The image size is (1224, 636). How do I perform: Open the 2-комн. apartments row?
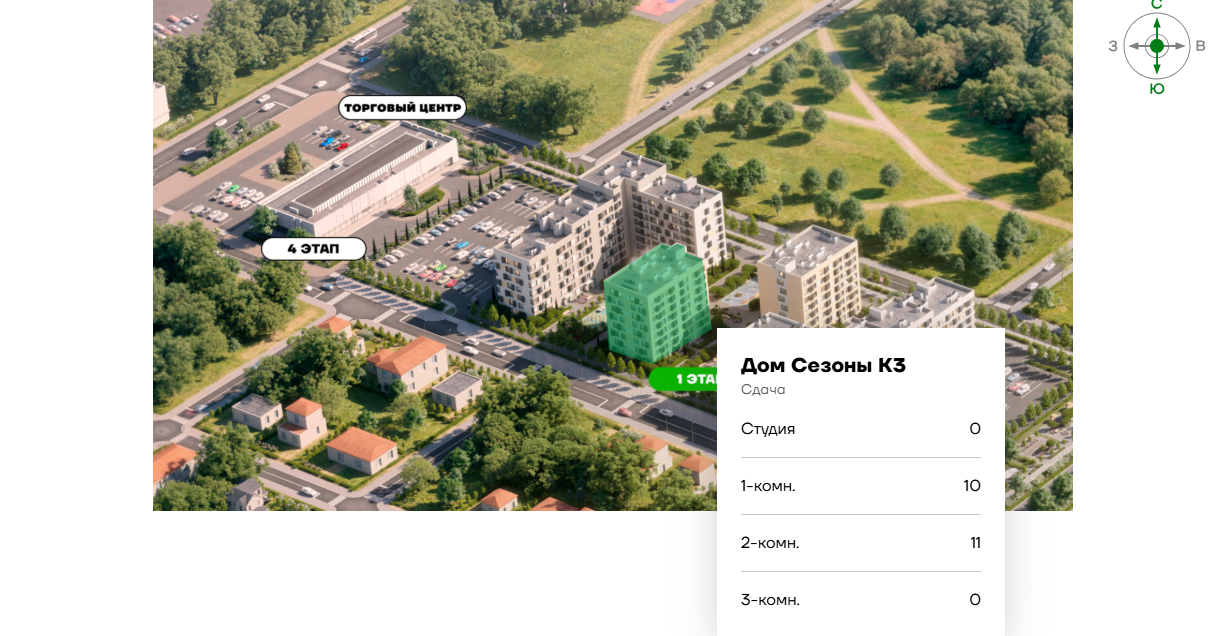click(860, 543)
